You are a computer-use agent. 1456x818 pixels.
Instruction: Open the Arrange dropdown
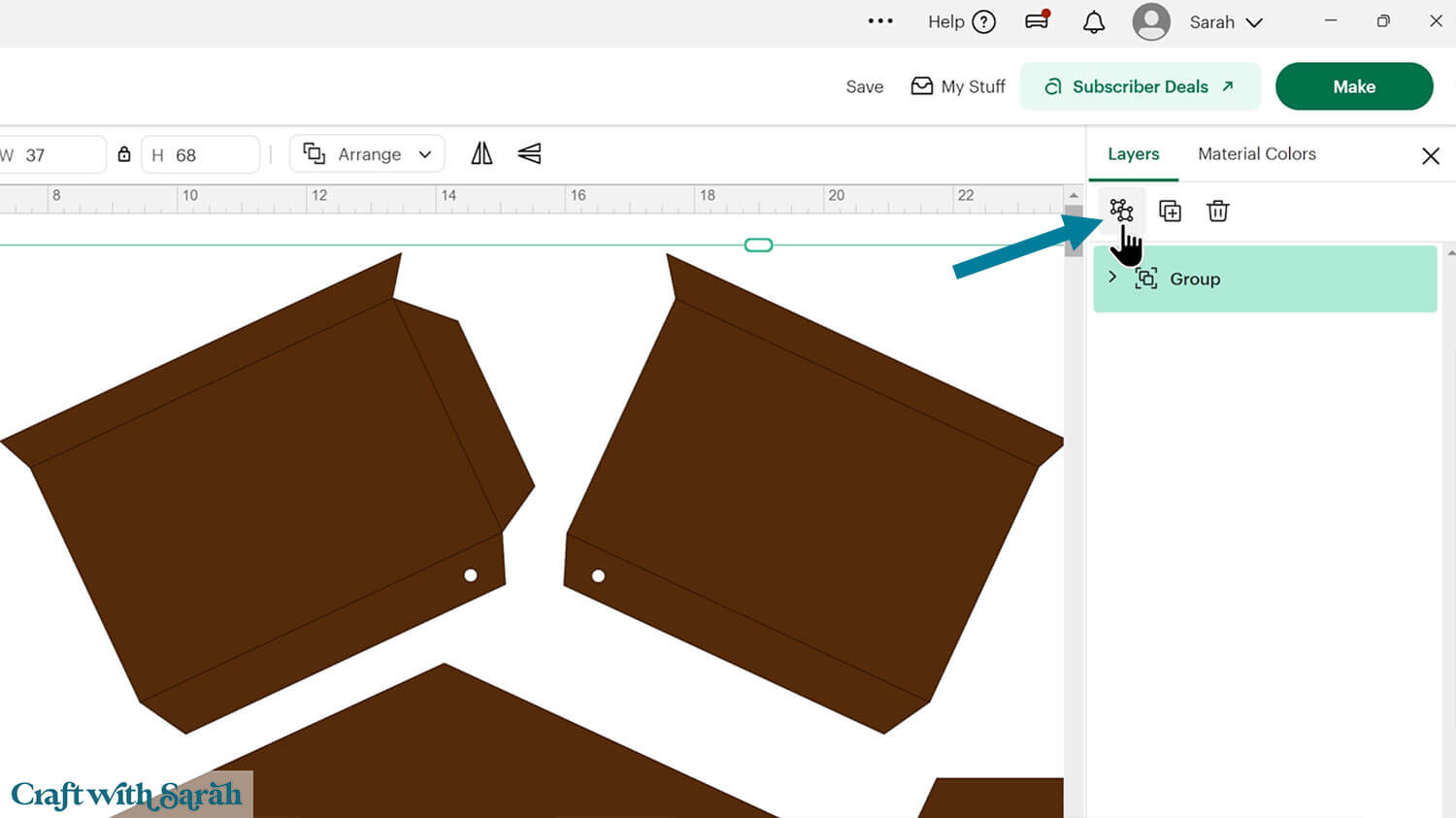(x=367, y=154)
